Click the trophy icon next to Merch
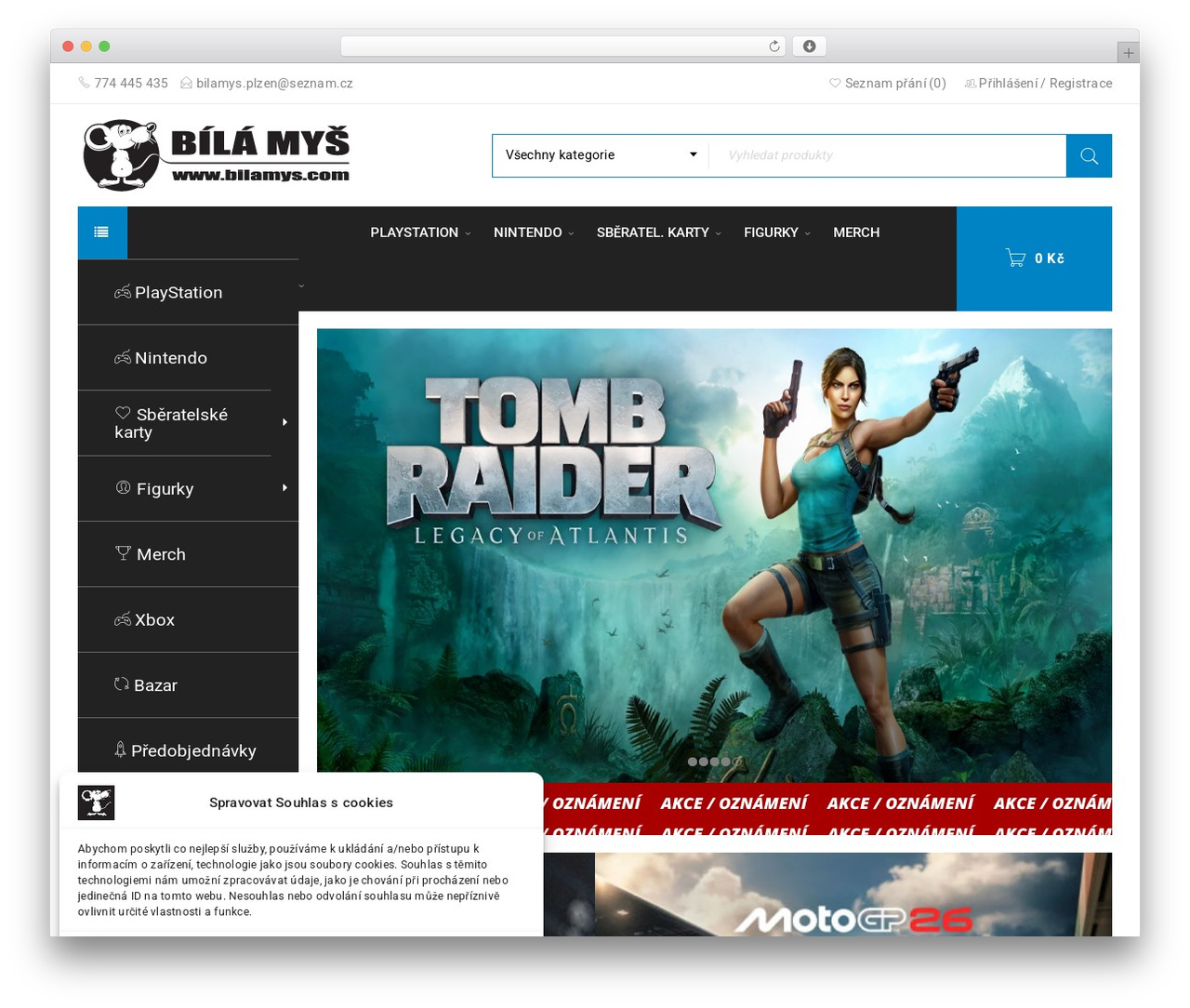Viewport: 1190px width, 1008px height. (x=123, y=553)
